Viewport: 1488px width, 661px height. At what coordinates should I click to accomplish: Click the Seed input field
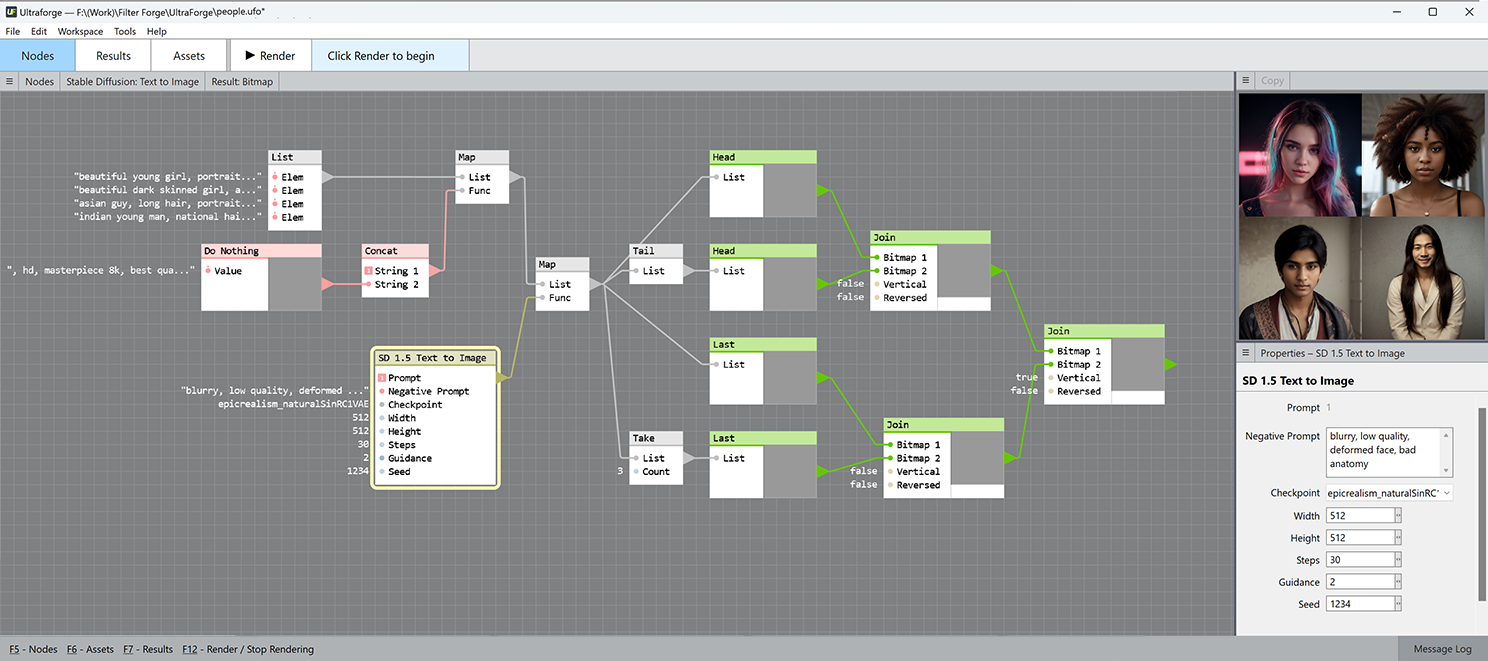[x=1359, y=604]
